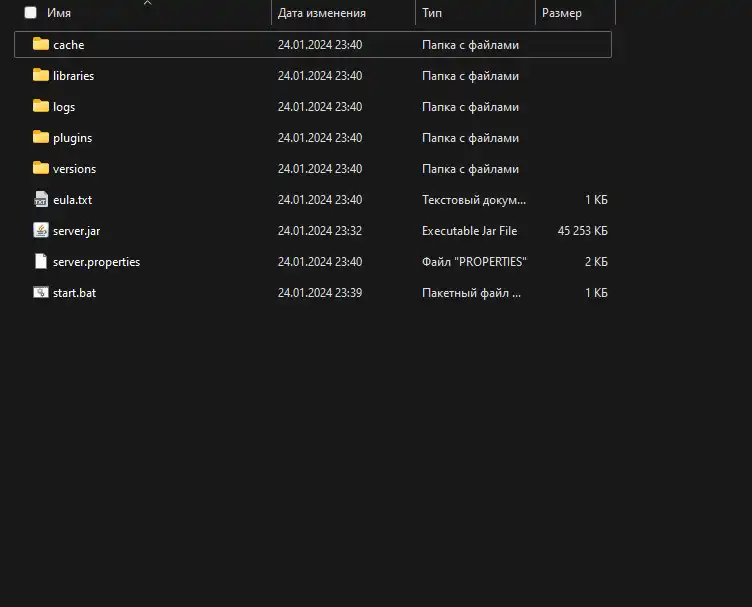752x607 pixels.
Task: Click the sort arrow above Имя column
Action: tap(148, 3)
